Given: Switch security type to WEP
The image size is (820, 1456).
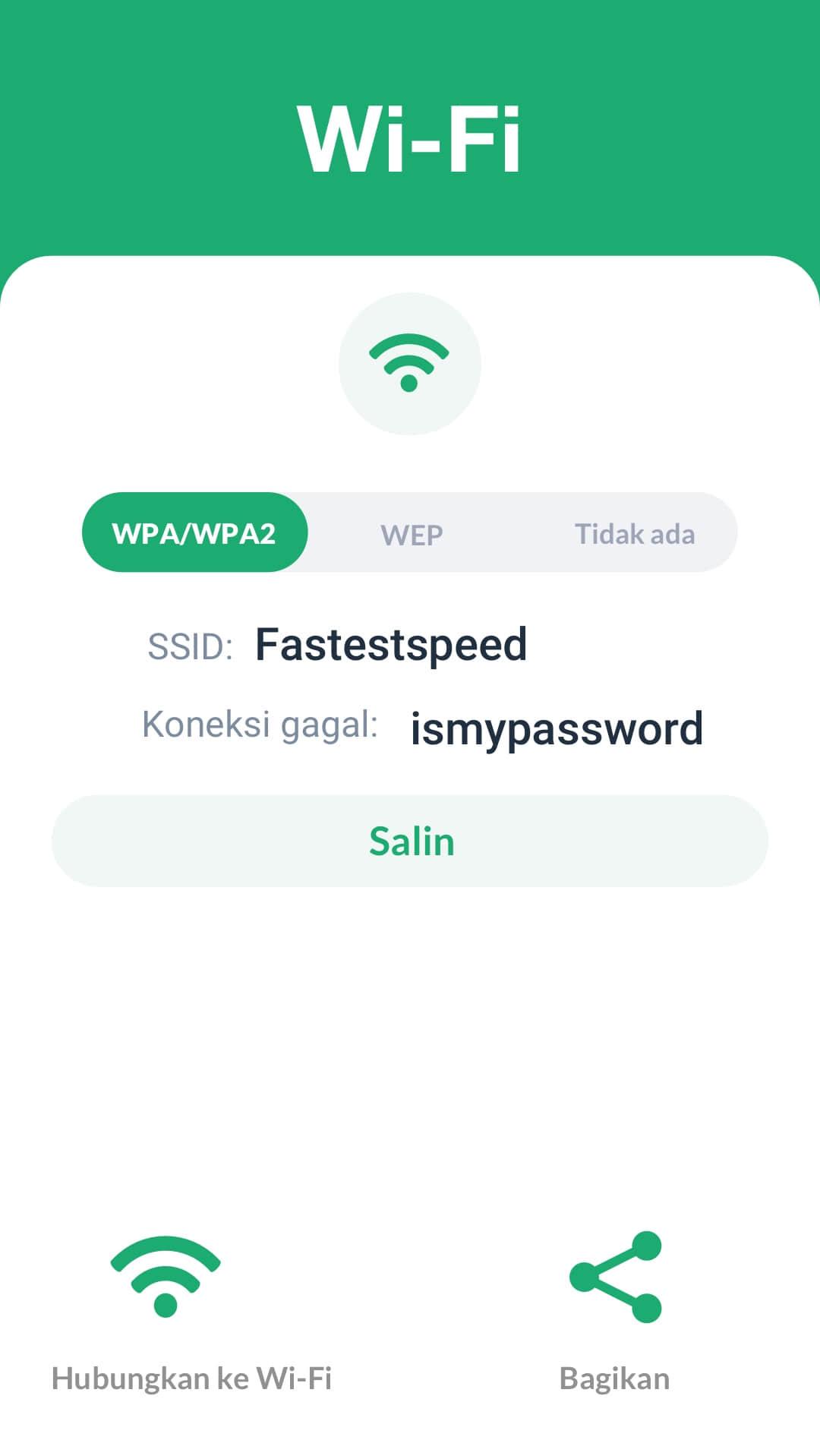Looking at the screenshot, I should pos(412,535).
